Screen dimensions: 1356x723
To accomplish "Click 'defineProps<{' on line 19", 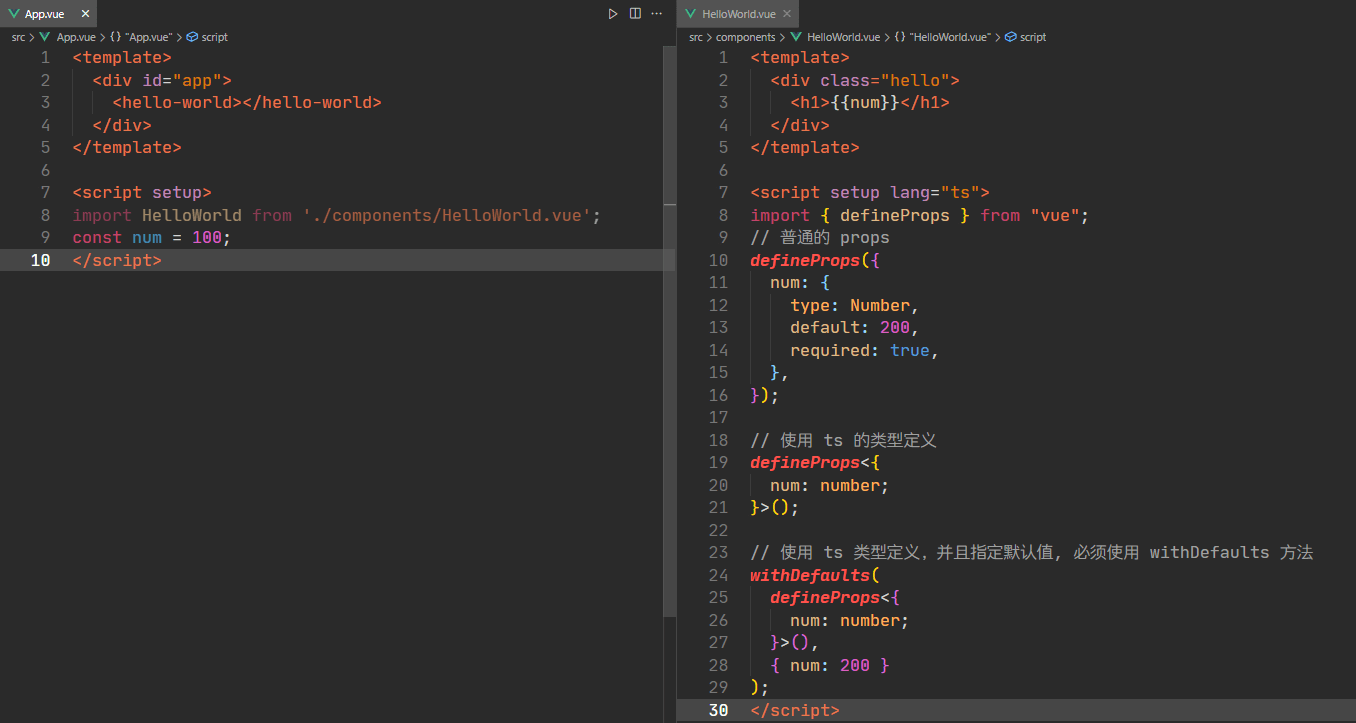I will coord(815,463).
